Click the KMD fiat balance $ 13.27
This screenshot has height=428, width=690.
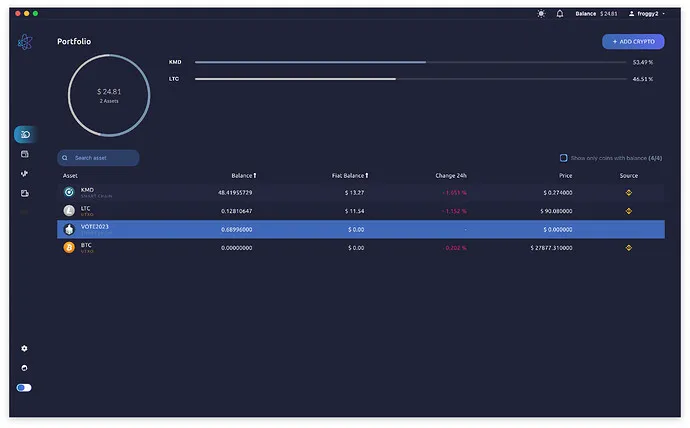354,193
